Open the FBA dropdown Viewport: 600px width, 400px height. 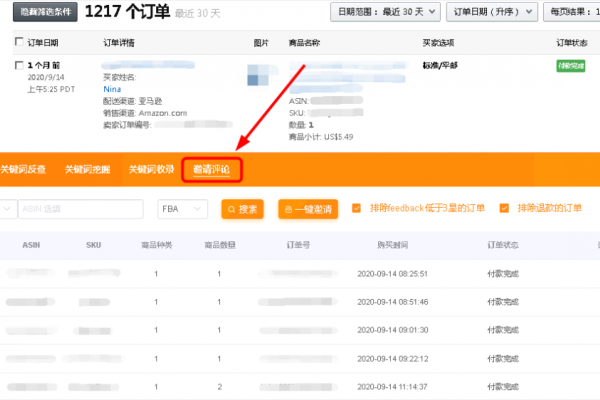click(182, 209)
